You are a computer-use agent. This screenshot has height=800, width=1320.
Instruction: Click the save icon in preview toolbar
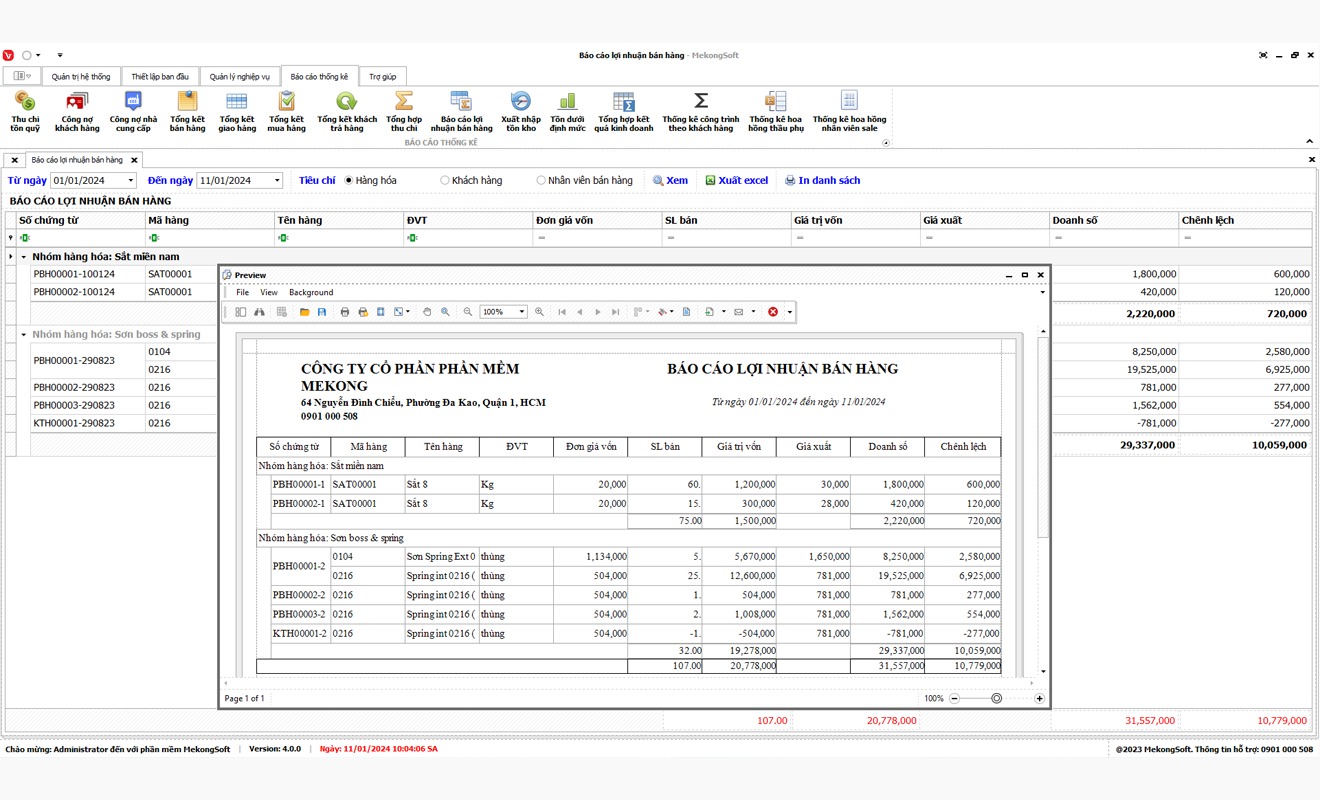[322, 312]
